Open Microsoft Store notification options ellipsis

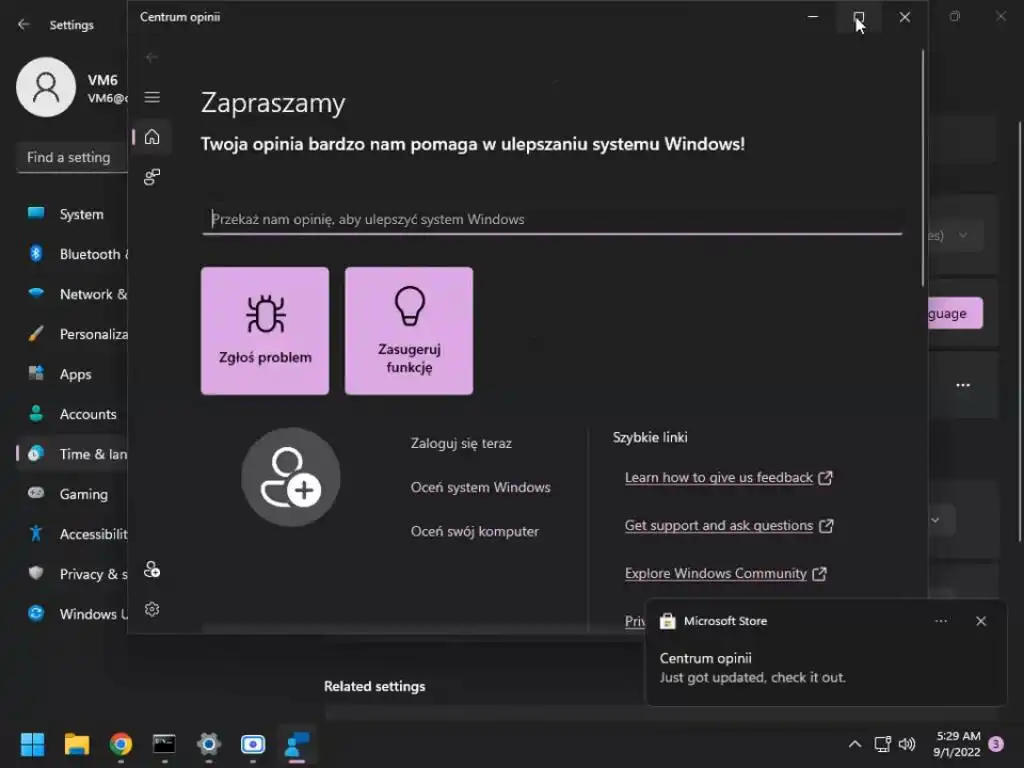point(941,621)
